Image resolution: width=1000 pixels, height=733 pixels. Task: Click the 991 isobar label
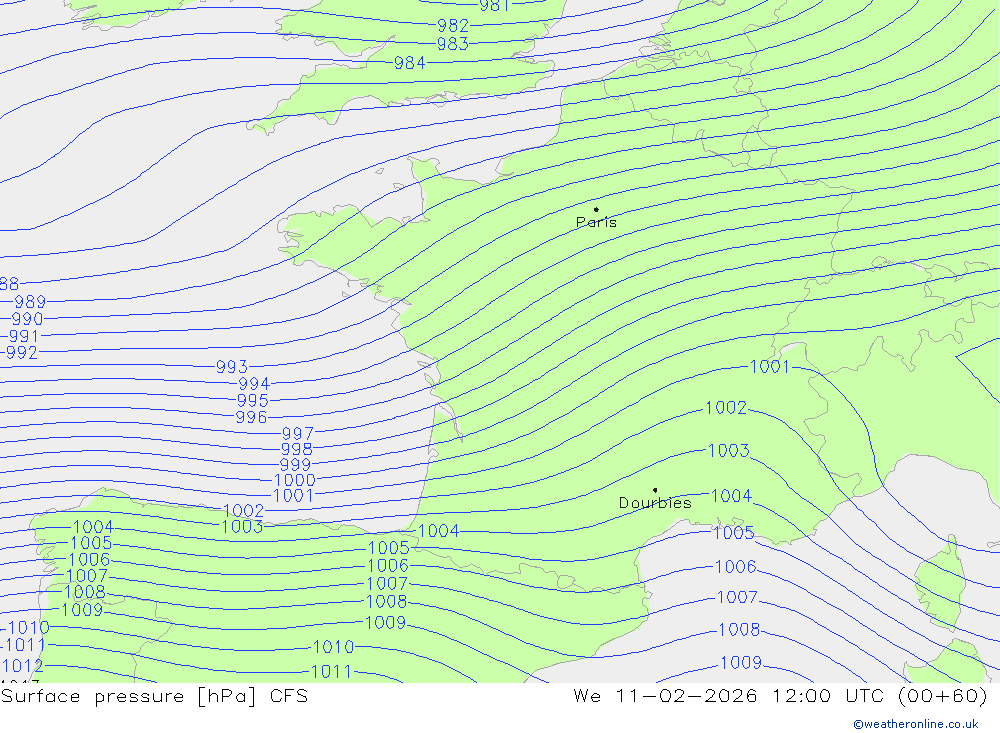(x=24, y=336)
